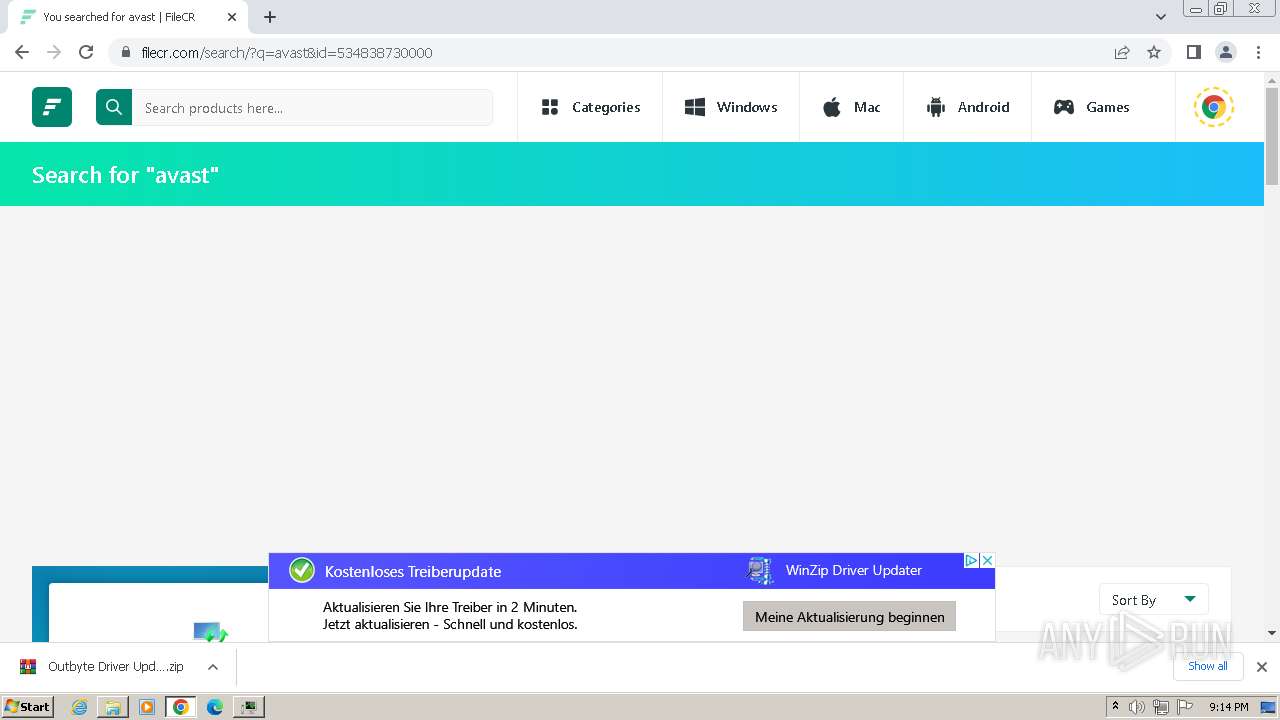Open the FileCR logo home link
The width and height of the screenshot is (1280, 720).
[x=52, y=107]
